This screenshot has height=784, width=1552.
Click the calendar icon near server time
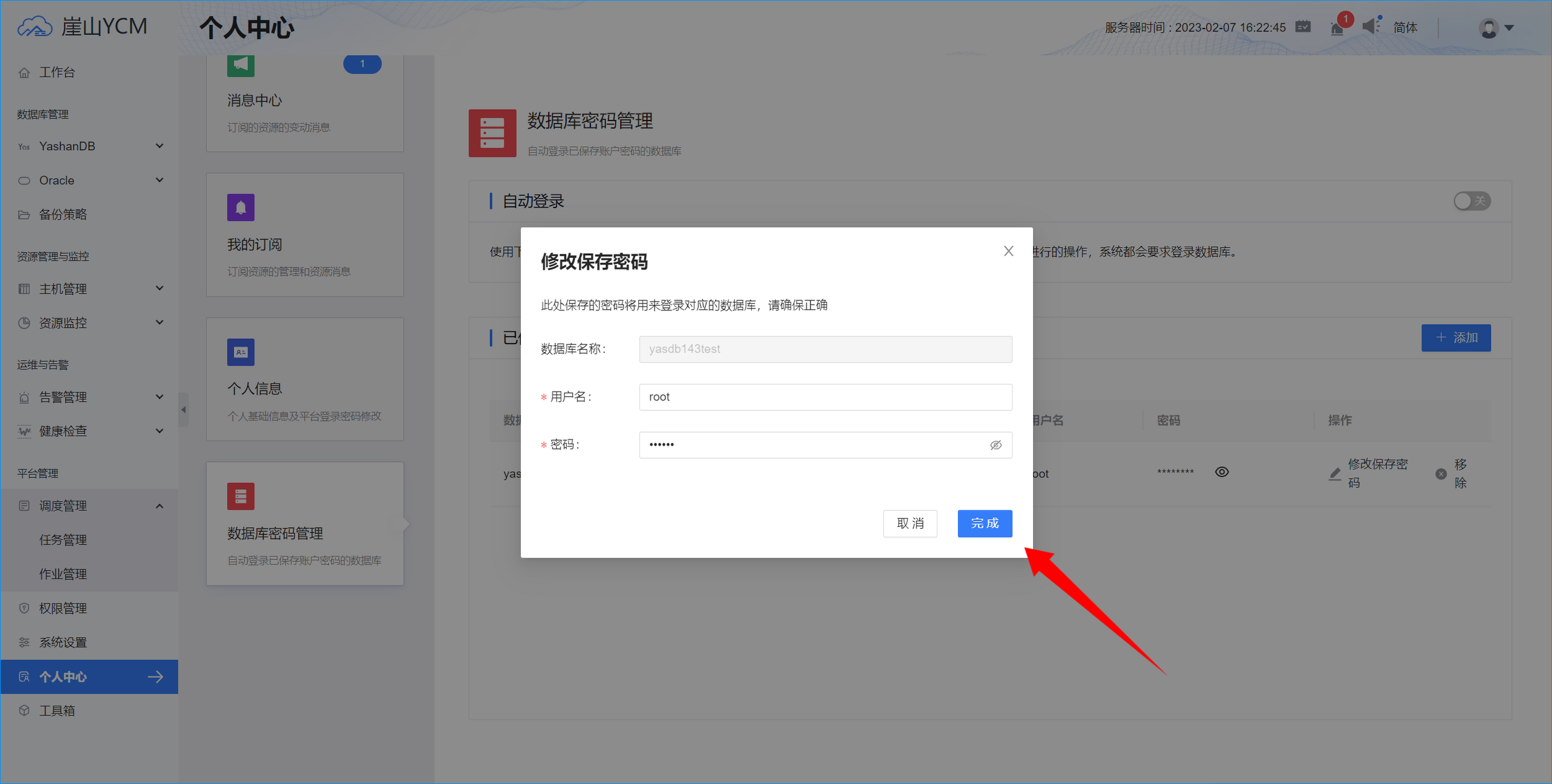pyautogui.click(x=1303, y=27)
